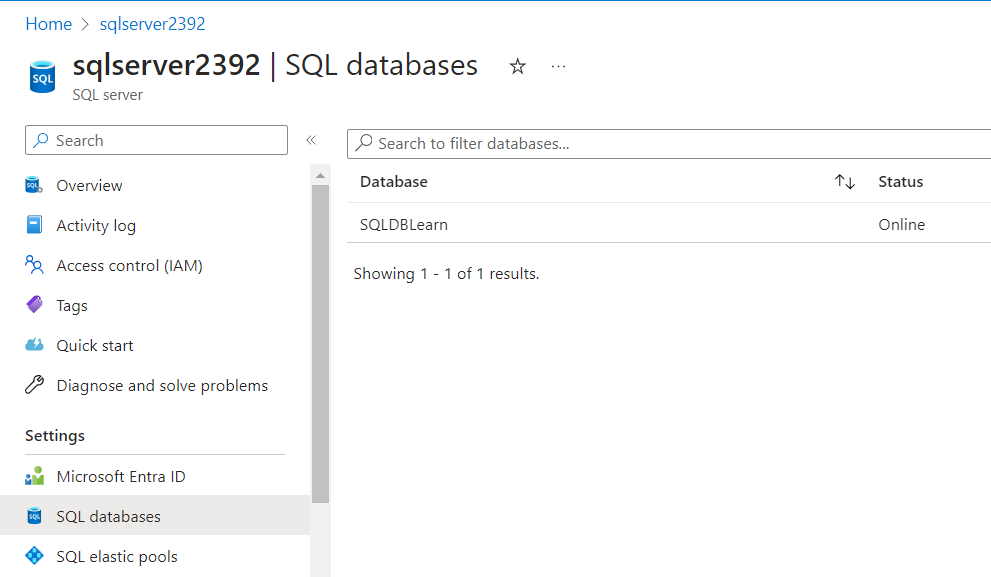991x577 pixels.
Task: Open the Activity log menu item
Action: tap(96, 226)
